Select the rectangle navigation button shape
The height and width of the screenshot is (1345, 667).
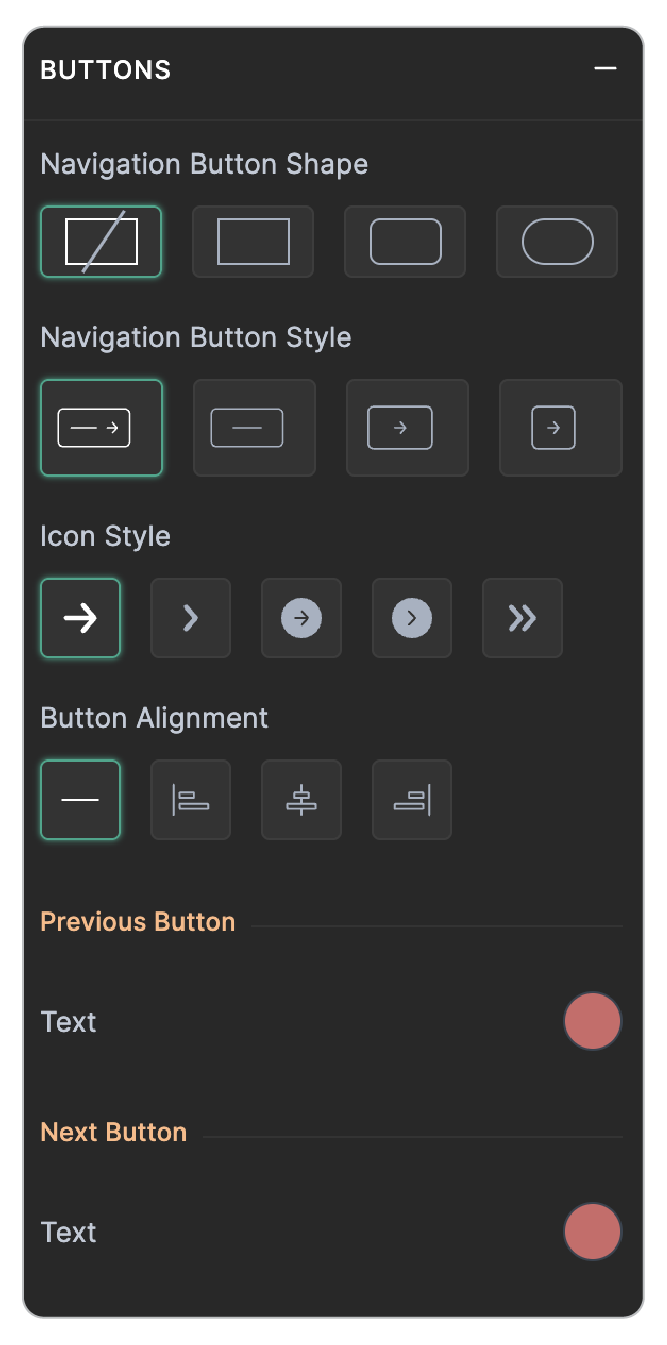pos(252,242)
